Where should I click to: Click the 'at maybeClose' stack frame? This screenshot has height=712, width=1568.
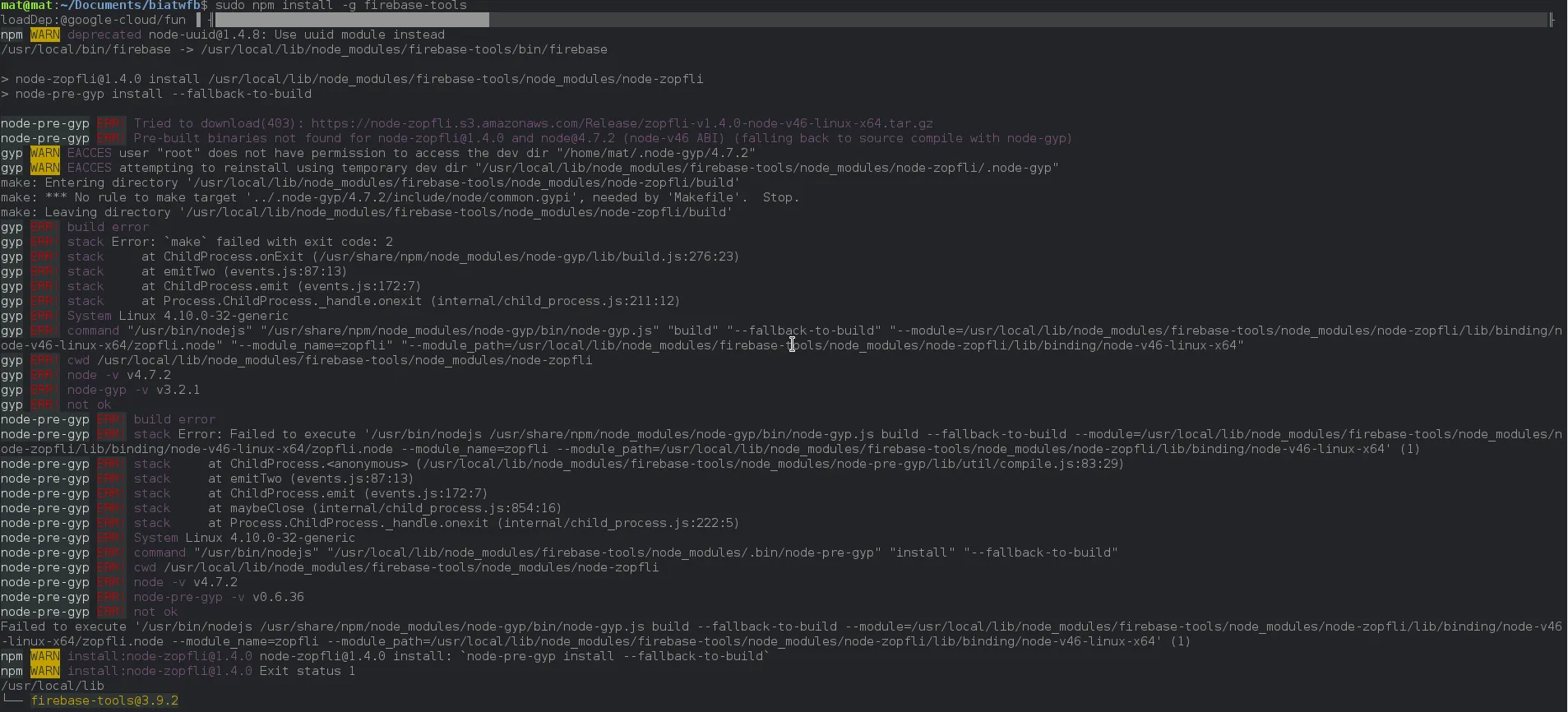385,508
